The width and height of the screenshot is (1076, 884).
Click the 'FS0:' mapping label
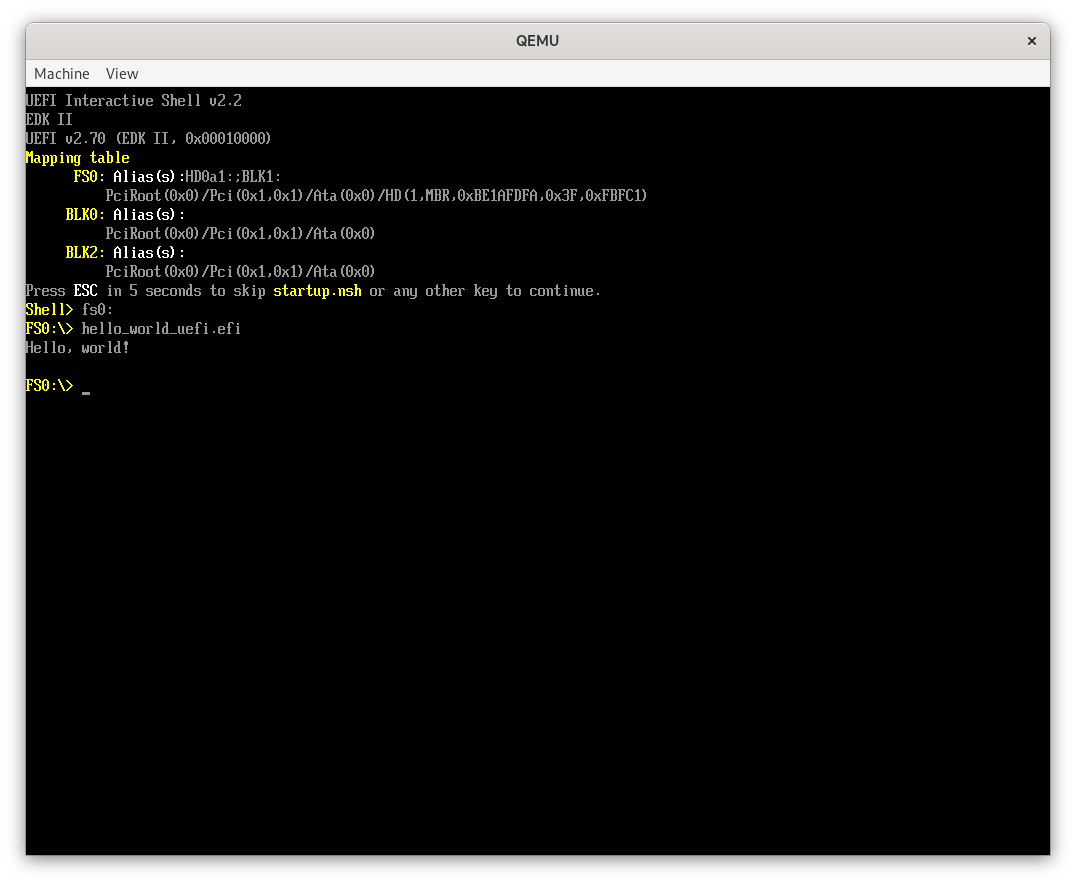tap(89, 176)
